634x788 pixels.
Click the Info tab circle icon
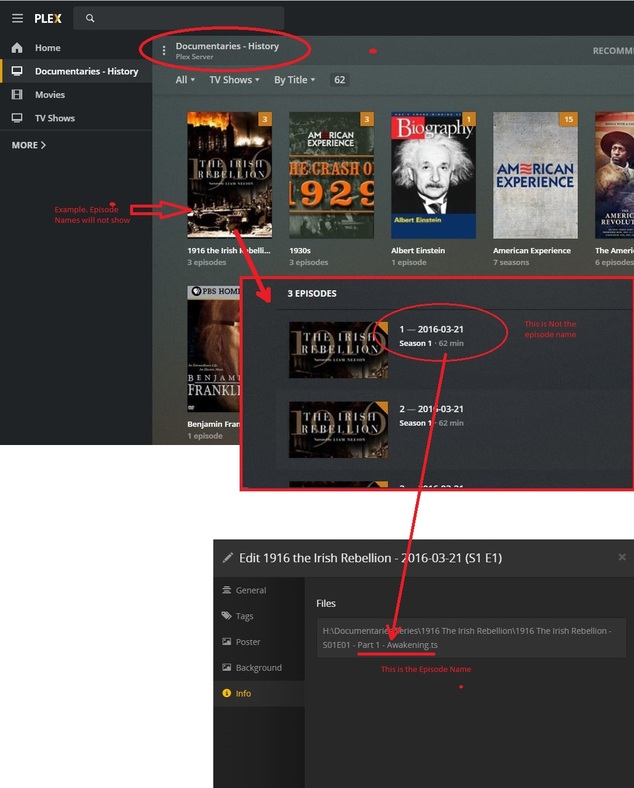[227, 693]
